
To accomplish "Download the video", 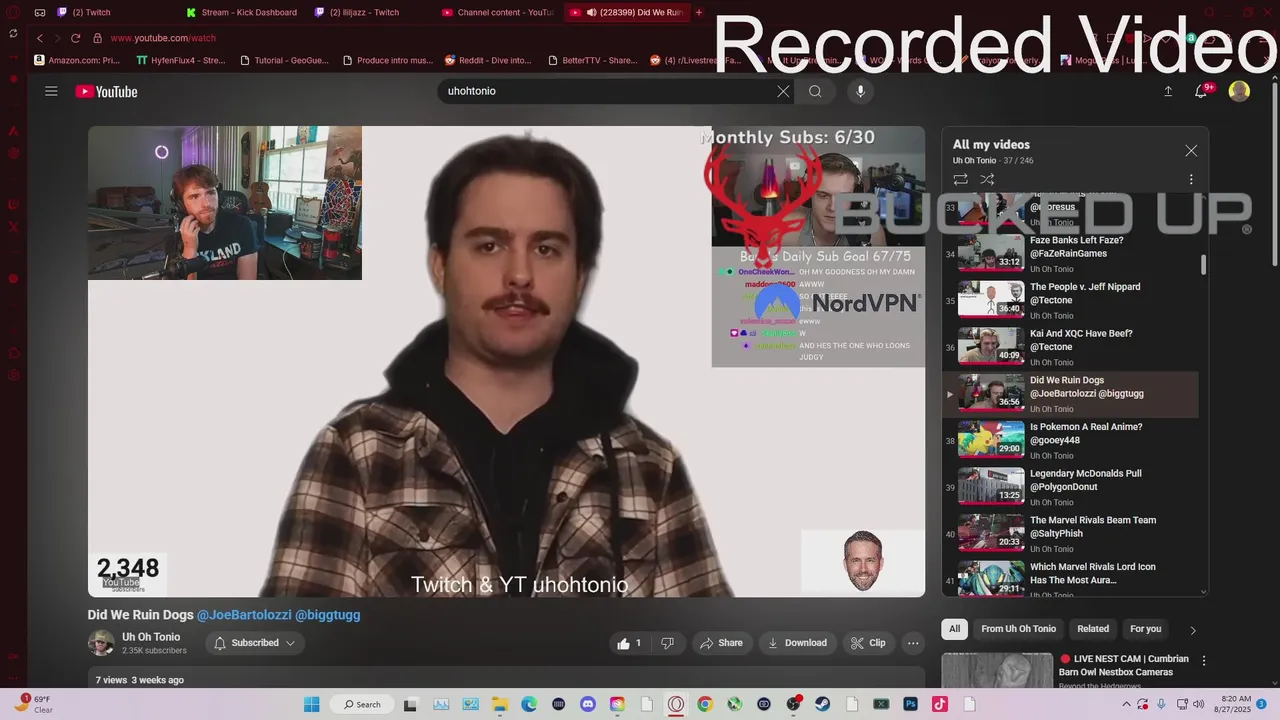I will [797, 643].
